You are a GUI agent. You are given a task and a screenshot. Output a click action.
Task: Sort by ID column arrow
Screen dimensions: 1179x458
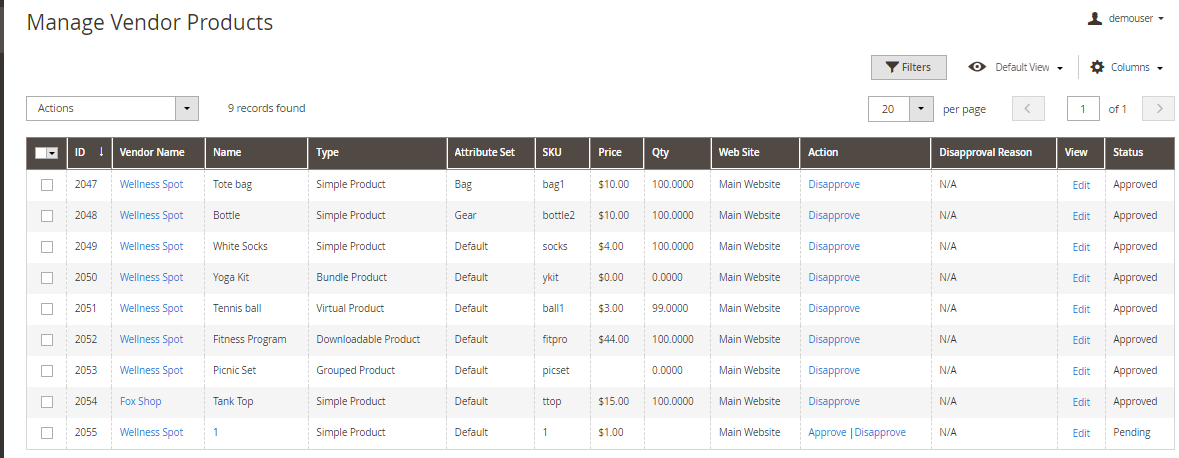click(101, 152)
